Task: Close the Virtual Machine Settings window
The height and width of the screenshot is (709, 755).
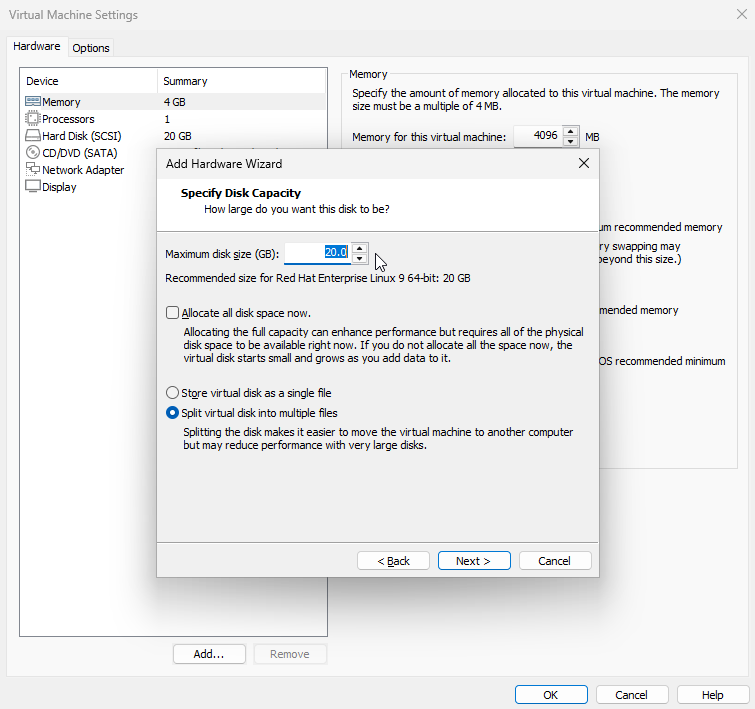Action: (738, 15)
